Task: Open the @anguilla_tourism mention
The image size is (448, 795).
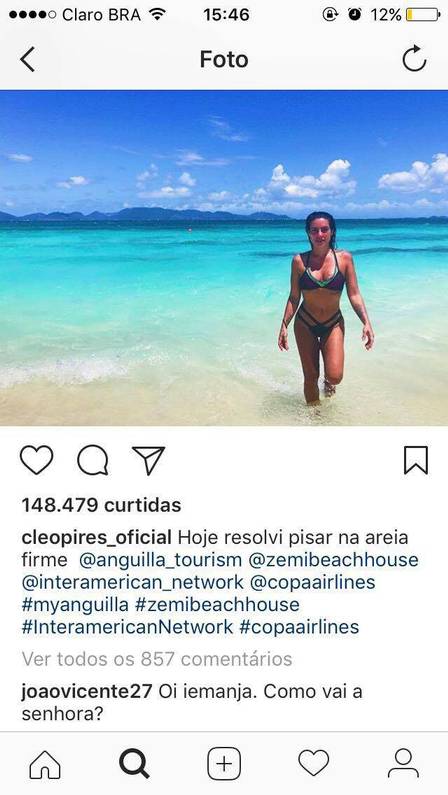Action: (161, 560)
